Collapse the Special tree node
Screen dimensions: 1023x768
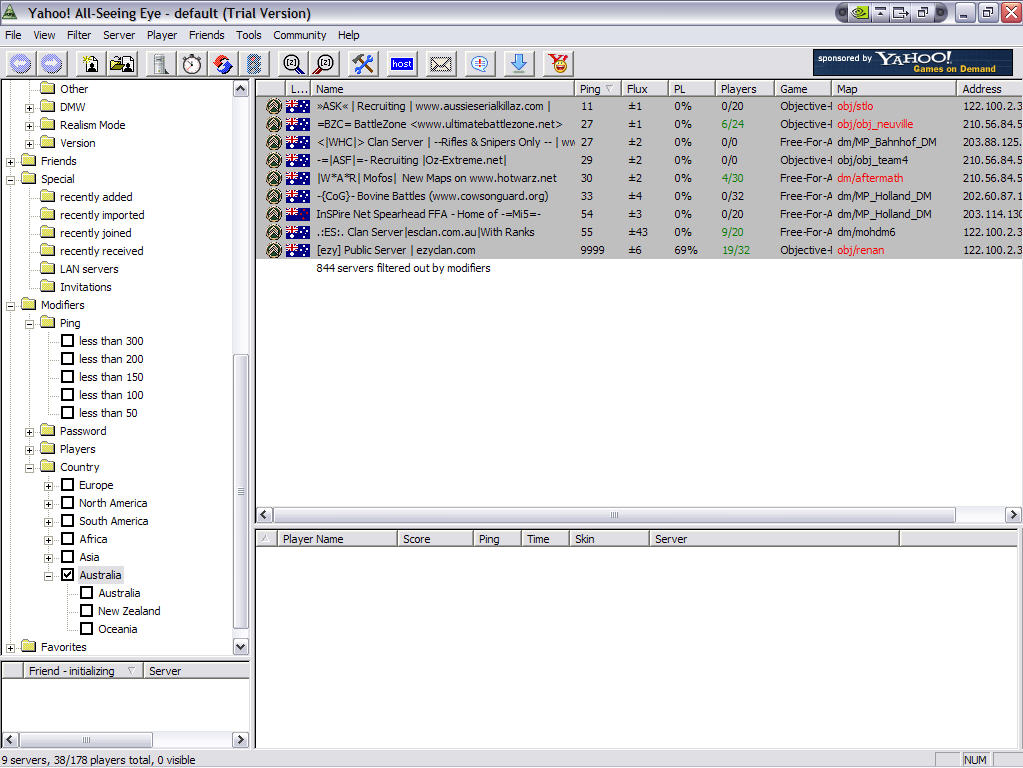(x=10, y=180)
